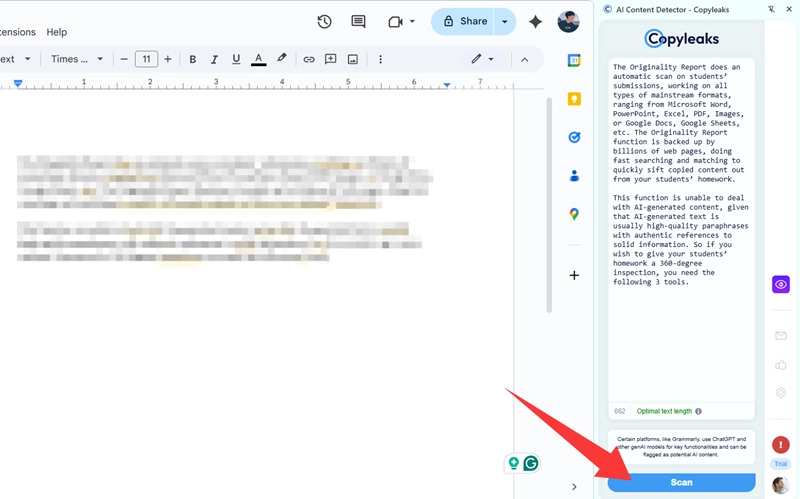This screenshot has width=800, height=499.
Task: Unpin the Copyleaks extension panel
Action: [x=771, y=9]
